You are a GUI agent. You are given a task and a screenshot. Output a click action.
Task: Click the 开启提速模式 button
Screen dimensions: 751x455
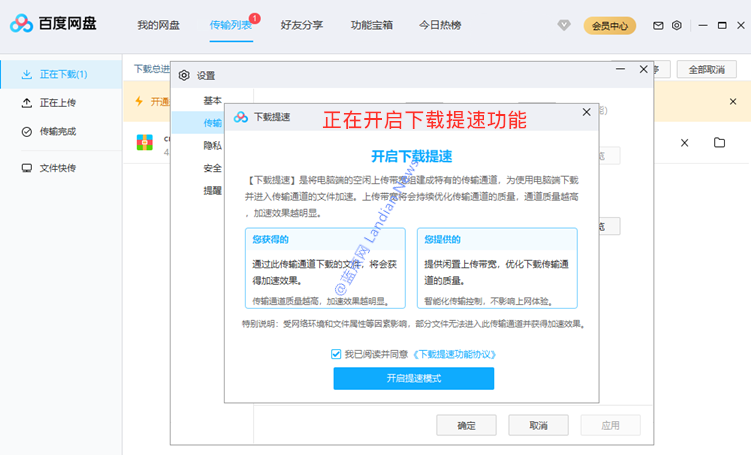pyautogui.click(x=414, y=378)
